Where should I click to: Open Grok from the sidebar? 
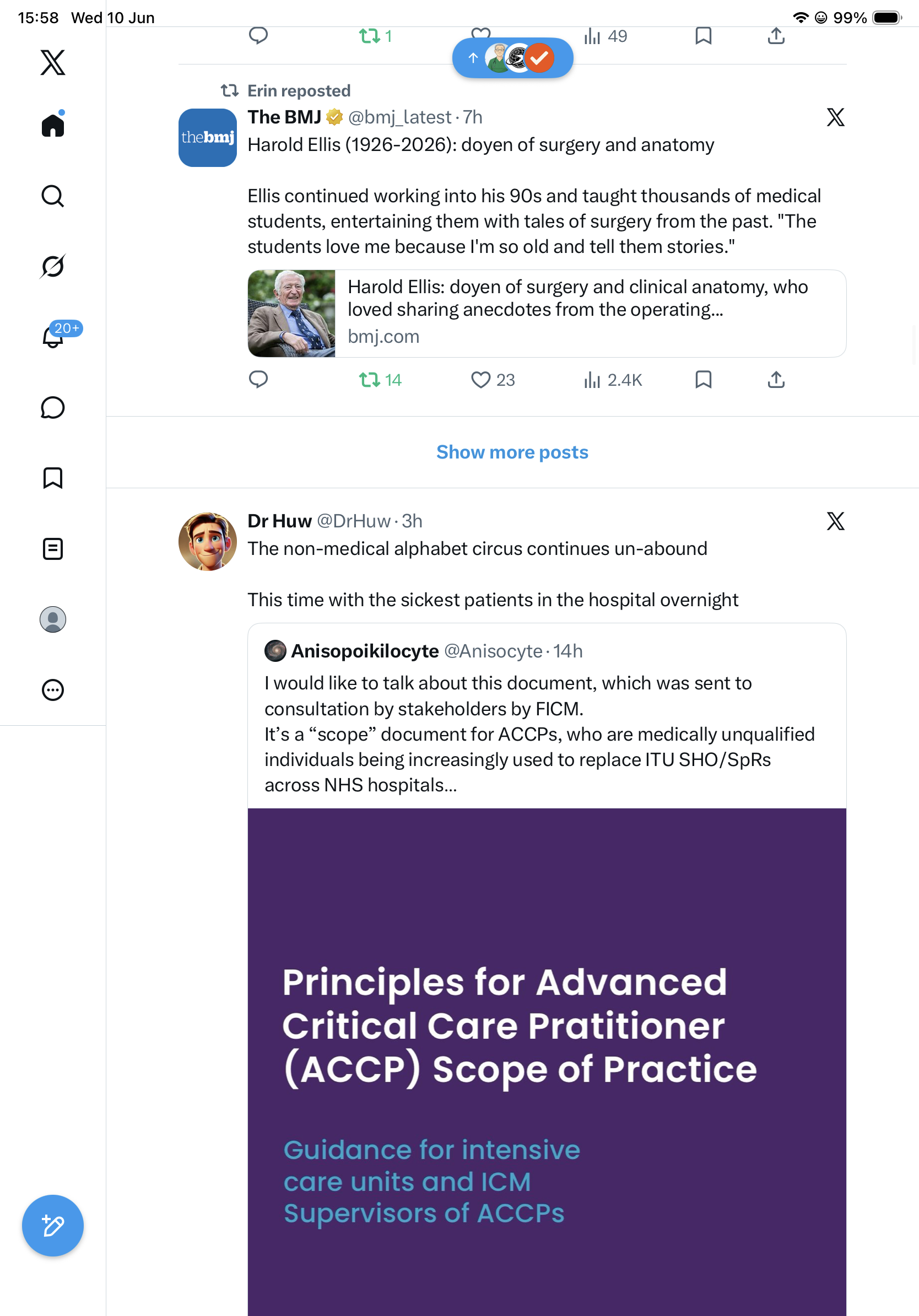pyautogui.click(x=53, y=266)
